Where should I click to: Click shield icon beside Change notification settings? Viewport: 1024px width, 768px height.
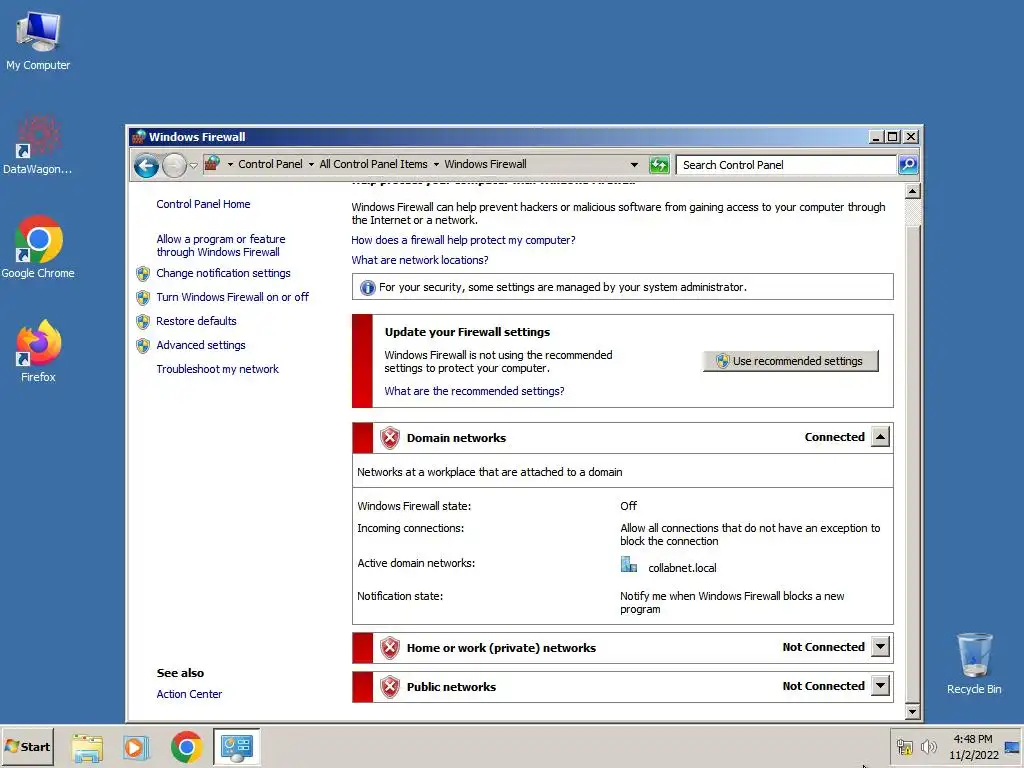[143, 274]
